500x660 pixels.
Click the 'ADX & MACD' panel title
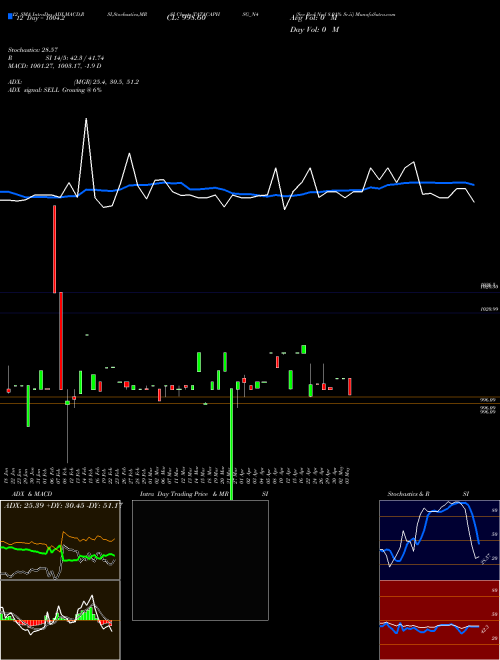point(32,494)
